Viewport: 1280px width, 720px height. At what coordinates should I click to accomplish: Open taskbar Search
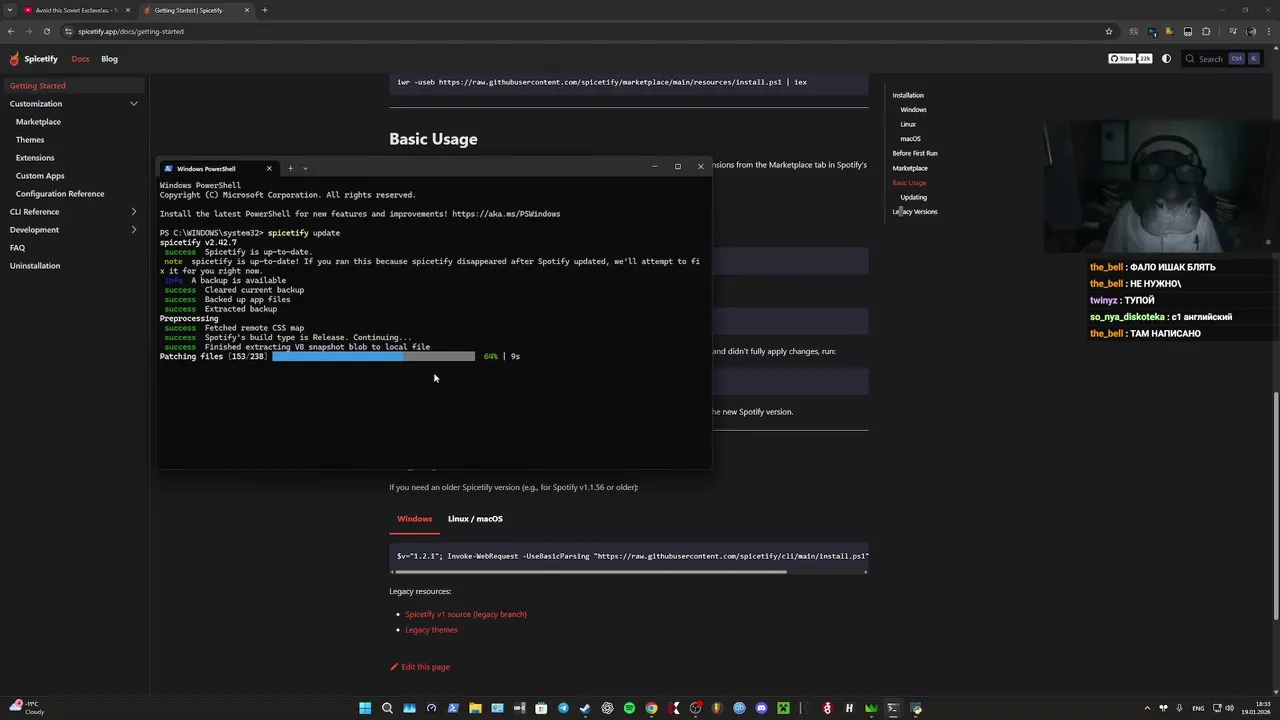pos(387,708)
